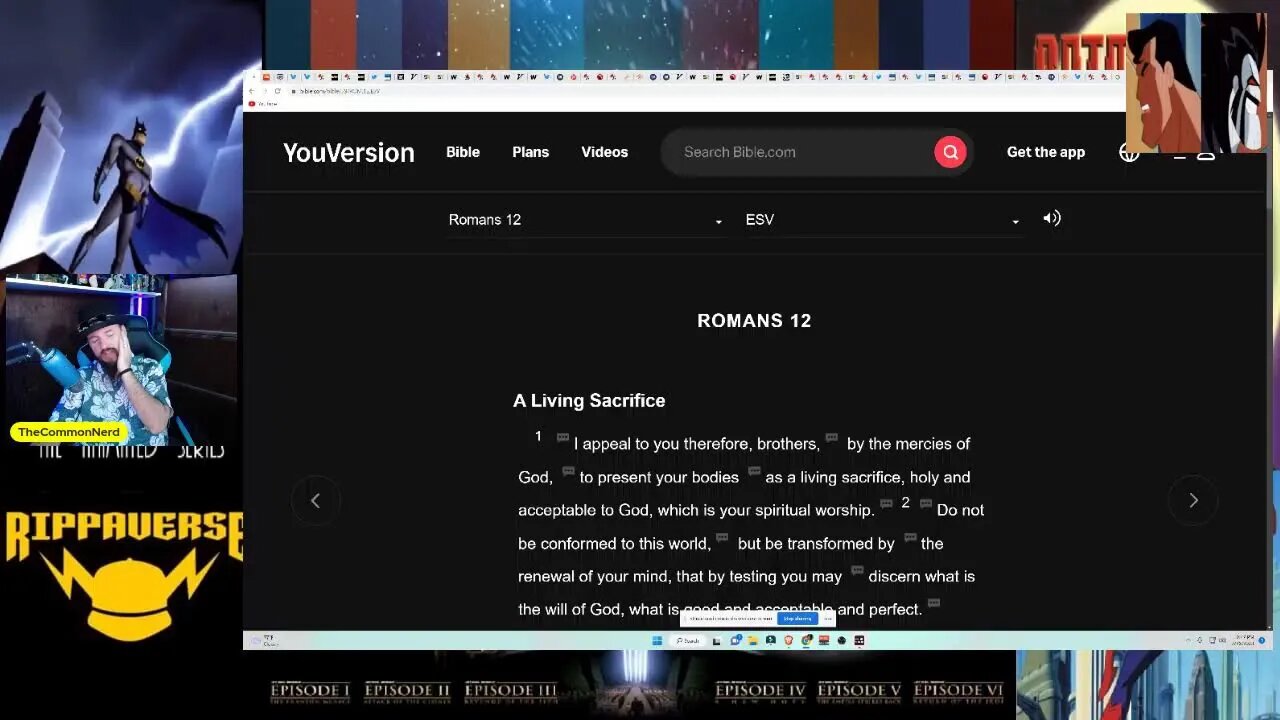Open the Bible menu item
The height and width of the screenshot is (720, 1280).
click(463, 152)
